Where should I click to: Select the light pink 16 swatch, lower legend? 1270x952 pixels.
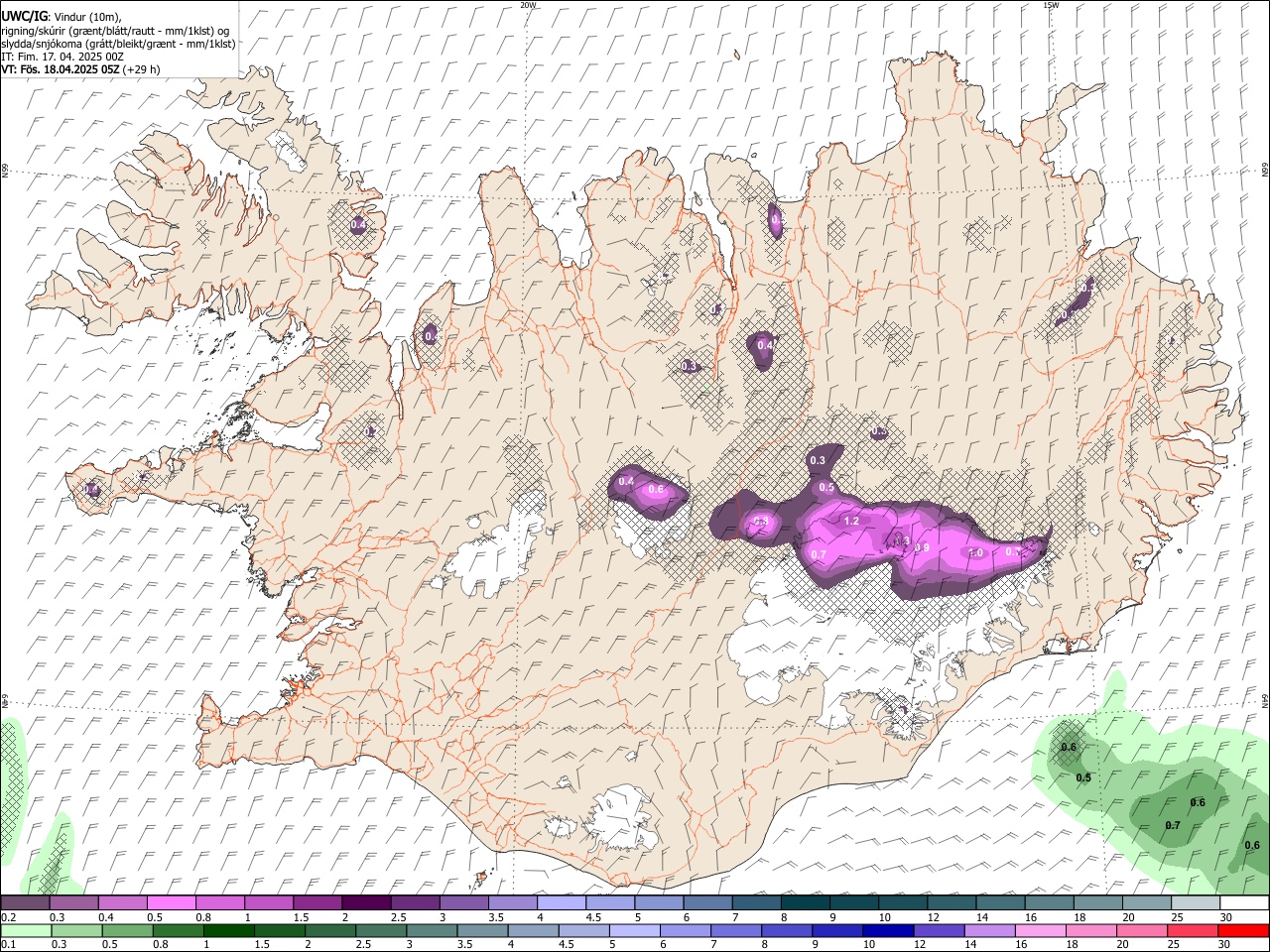click(1040, 930)
